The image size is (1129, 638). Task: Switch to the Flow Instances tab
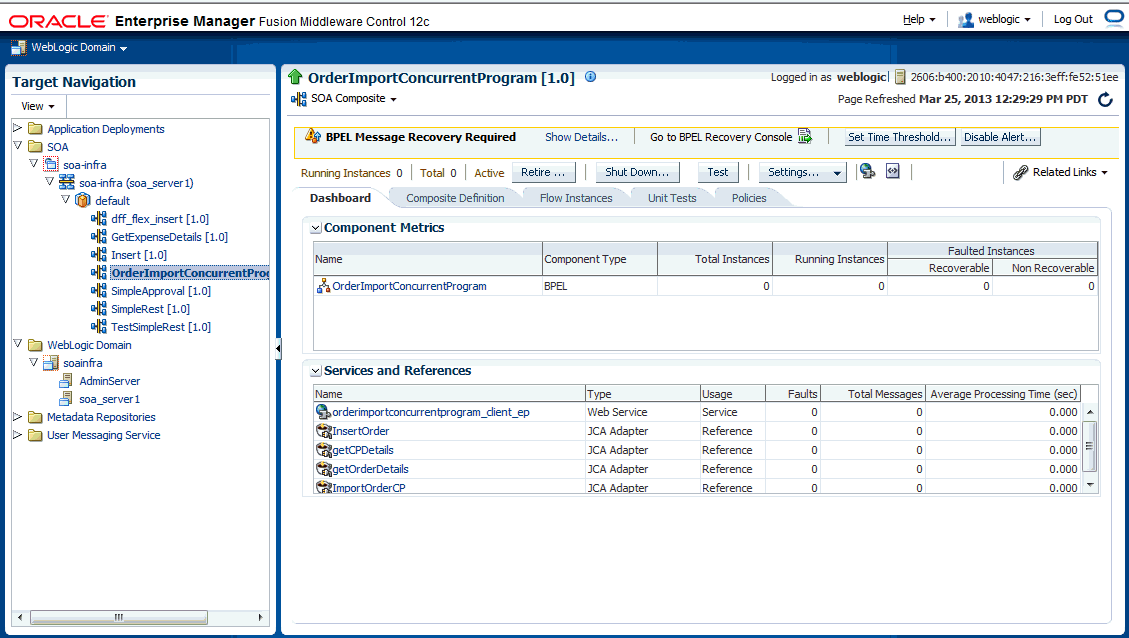pos(576,198)
